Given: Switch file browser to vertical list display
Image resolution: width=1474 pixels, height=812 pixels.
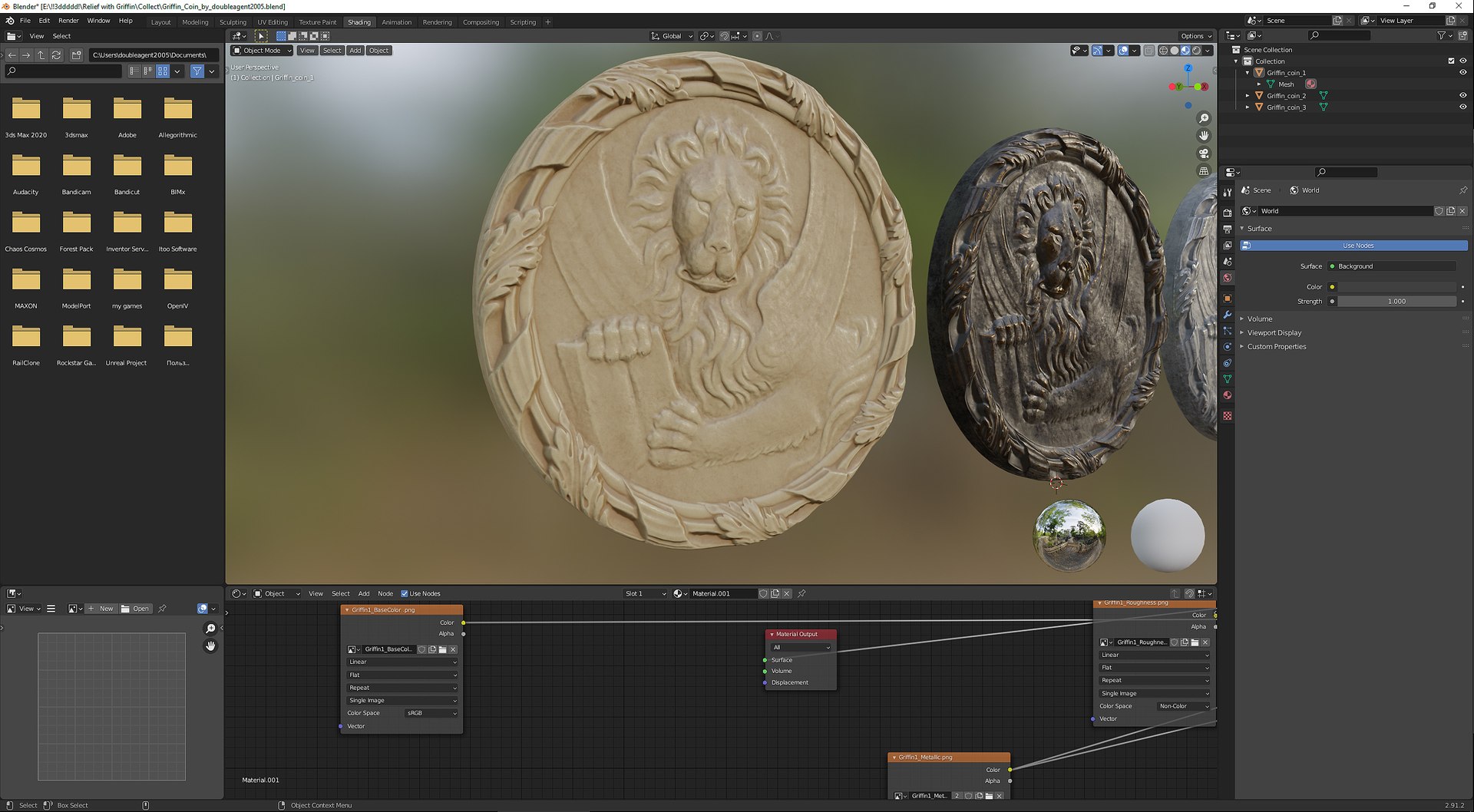Looking at the screenshot, I should 134,71.
